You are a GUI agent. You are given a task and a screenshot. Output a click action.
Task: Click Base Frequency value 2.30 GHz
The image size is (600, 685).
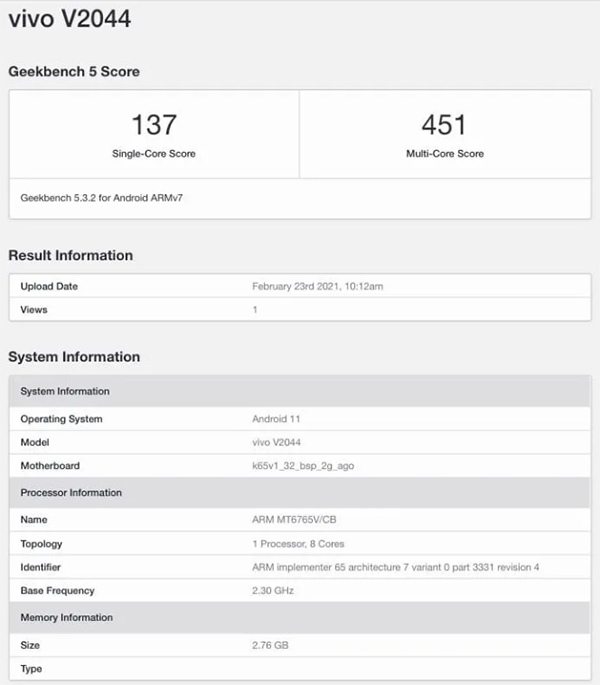pyautogui.click(x=273, y=591)
